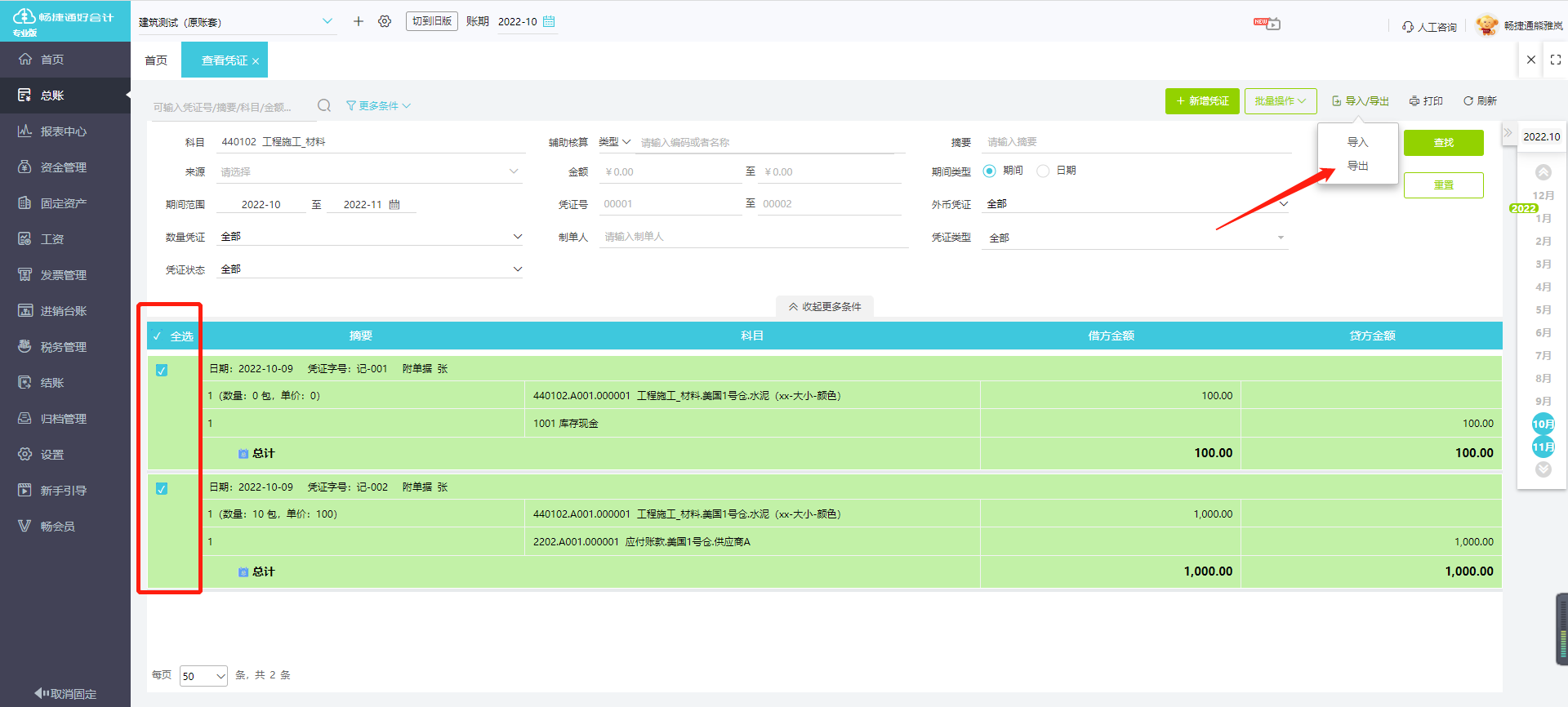Select 11月 on the month timeline
Screen dimensions: 1568x707
(1543, 447)
